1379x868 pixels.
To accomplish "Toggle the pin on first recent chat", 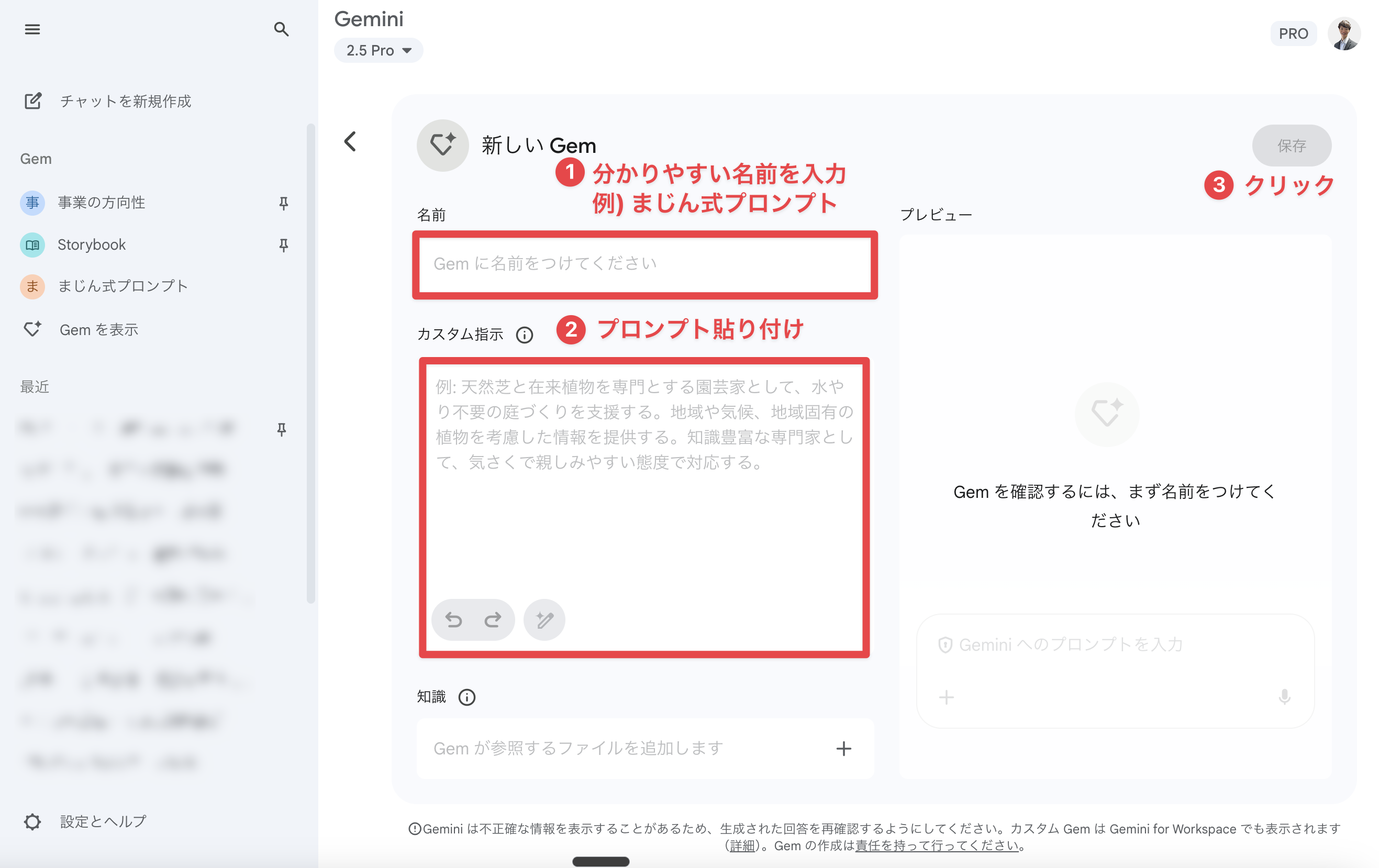I will click(281, 429).
